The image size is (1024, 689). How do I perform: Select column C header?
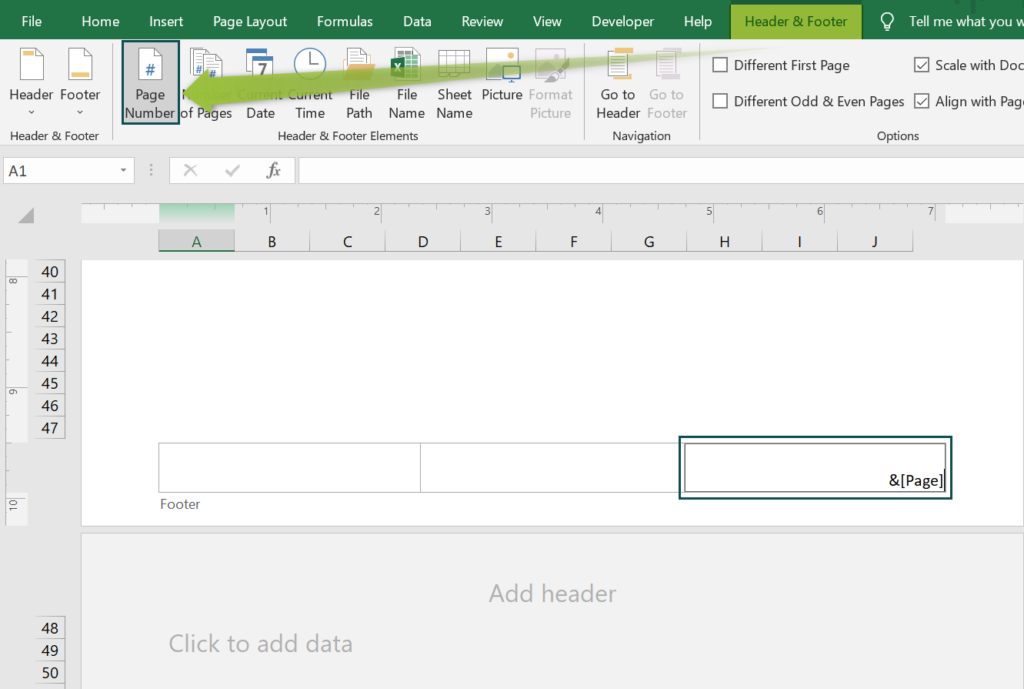click(347, 242)
